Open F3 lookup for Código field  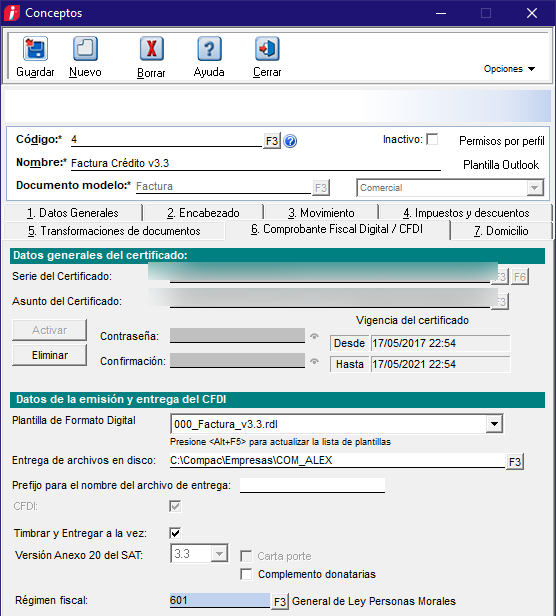(272, 141)
